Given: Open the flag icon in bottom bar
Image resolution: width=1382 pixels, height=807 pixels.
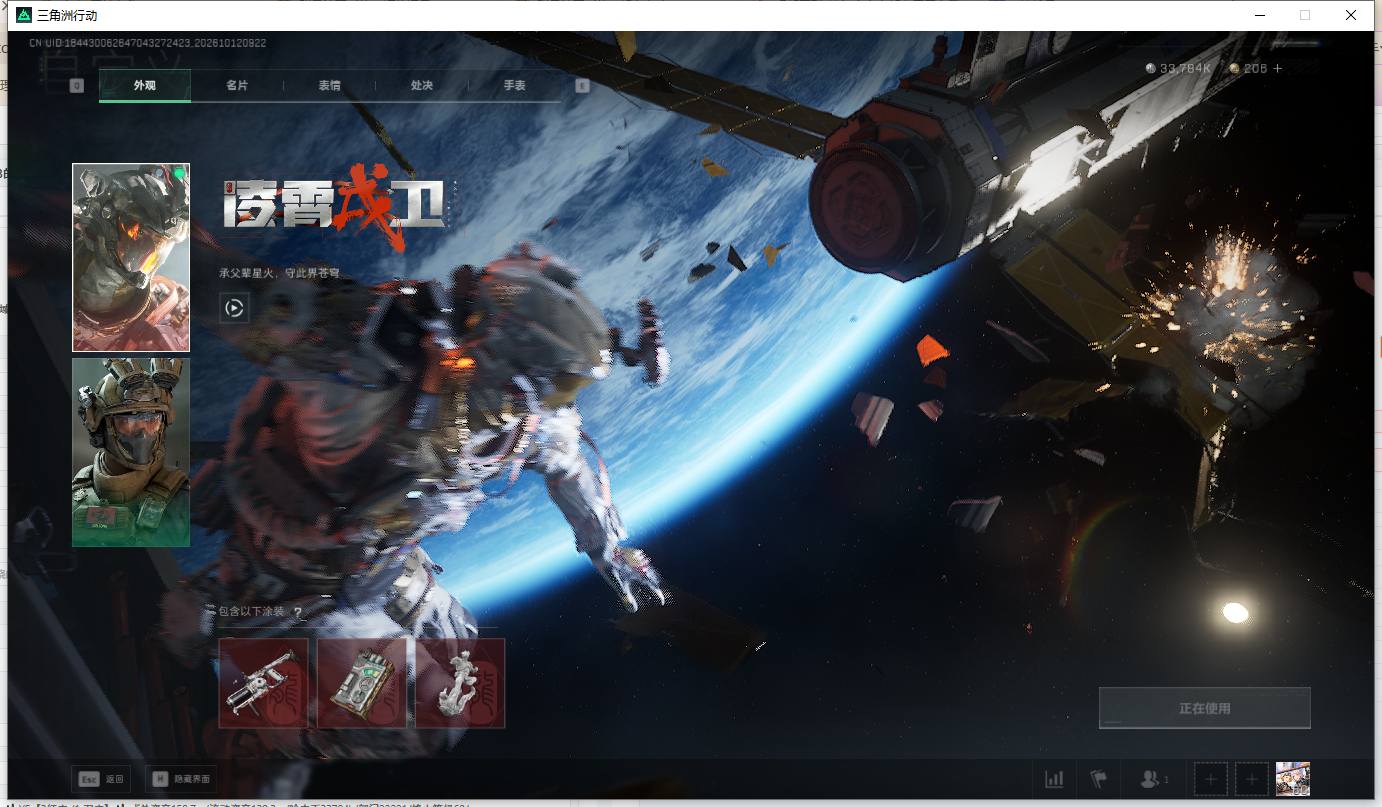Looking at the screenshot, I should coord(1099,779).
